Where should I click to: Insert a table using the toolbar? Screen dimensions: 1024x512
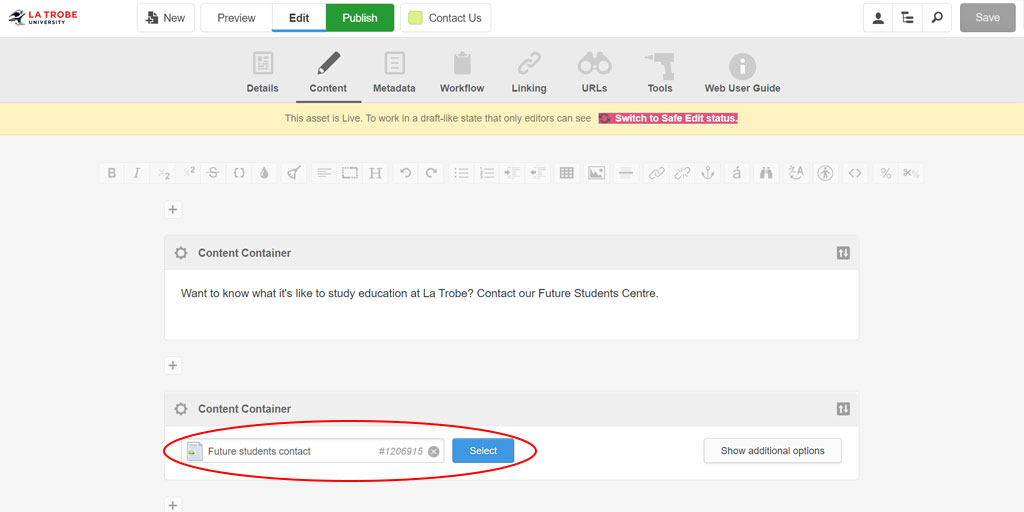567,173
